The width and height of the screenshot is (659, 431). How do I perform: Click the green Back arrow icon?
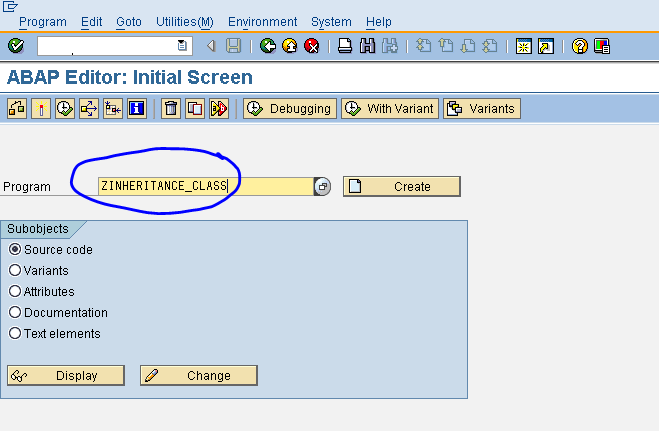pyautogui.click(x=268, y=45)
